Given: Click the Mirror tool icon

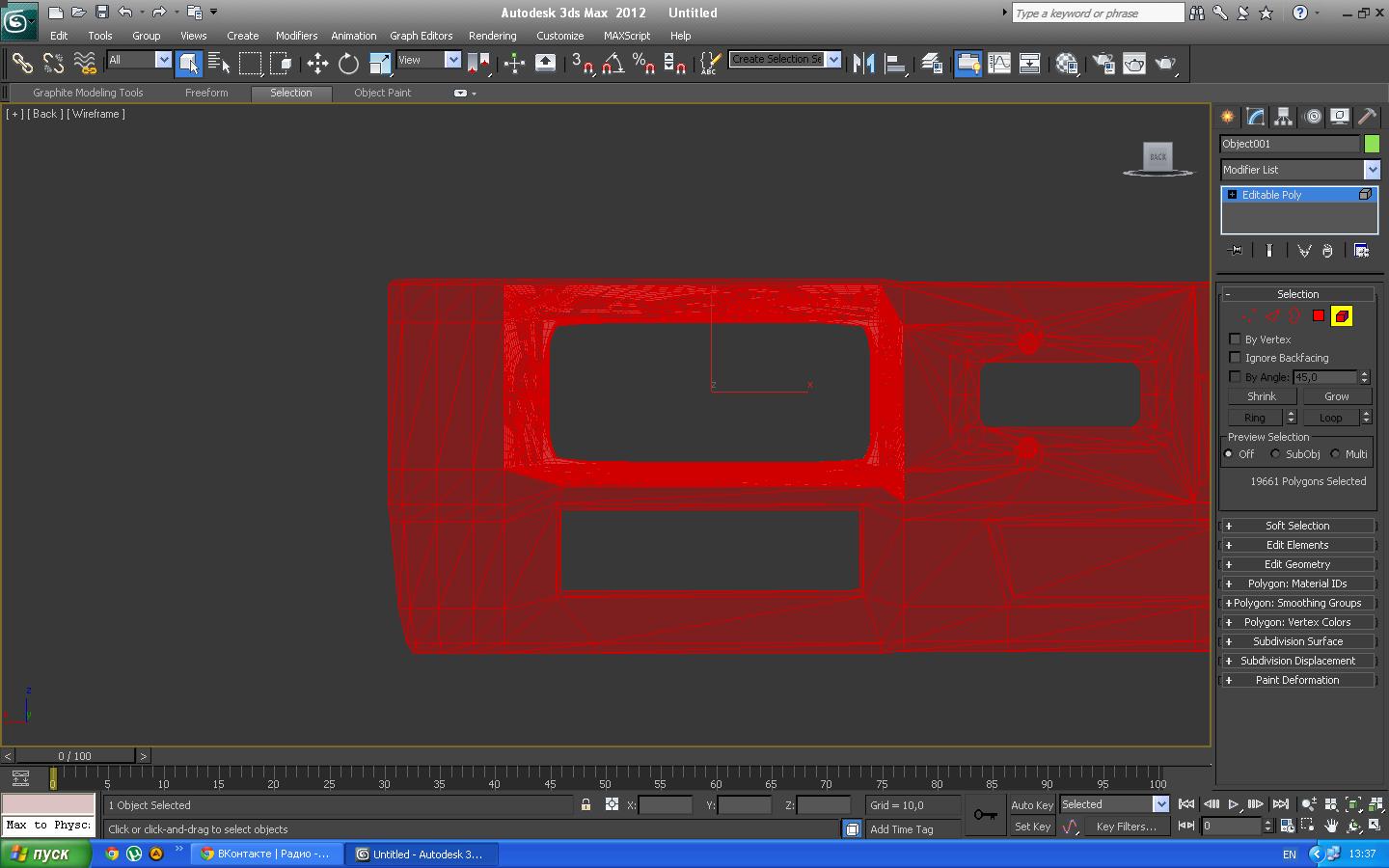Looking at the screenshot, I should (x=863, y=64).
